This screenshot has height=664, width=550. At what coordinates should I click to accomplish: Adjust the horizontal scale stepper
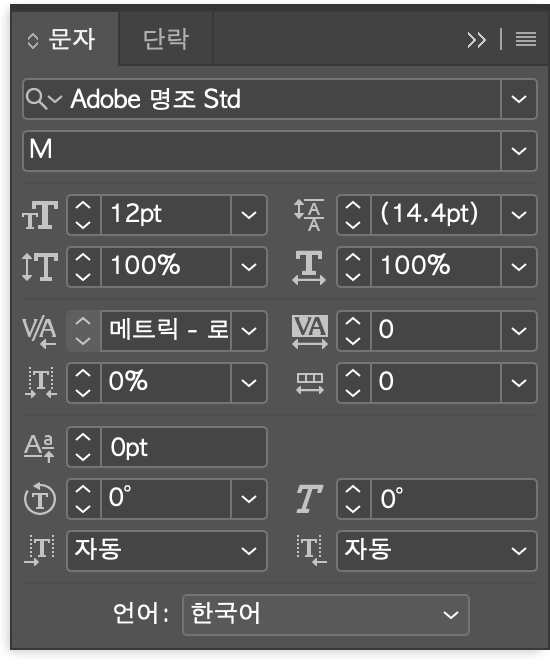click(354, 267)
